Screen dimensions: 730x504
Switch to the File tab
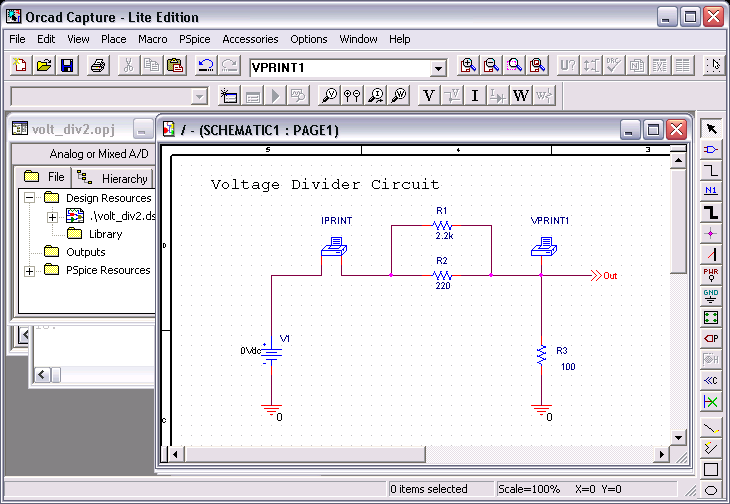43,177
